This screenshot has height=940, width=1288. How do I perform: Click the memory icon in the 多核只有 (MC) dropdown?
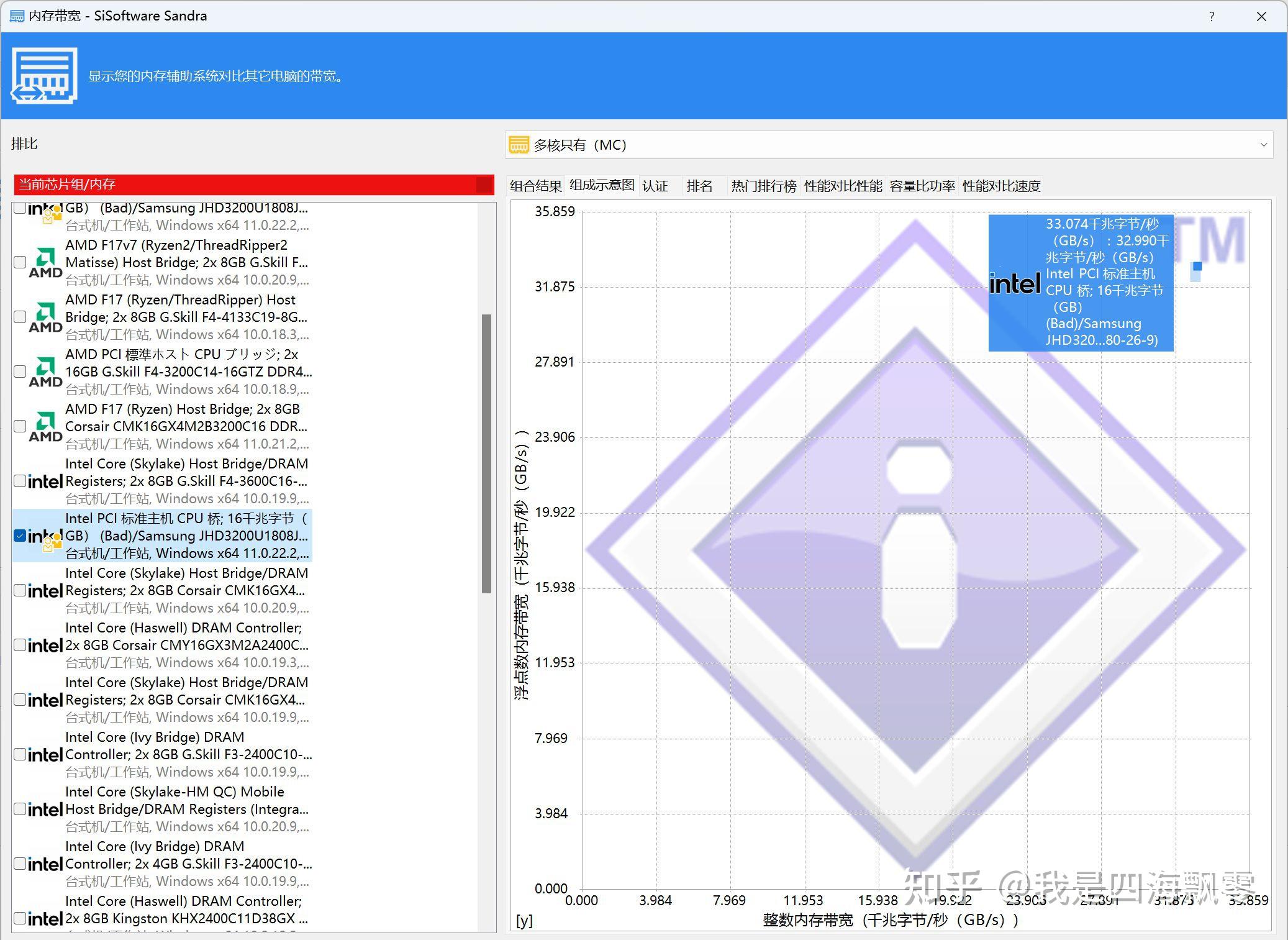click(519, 145)
